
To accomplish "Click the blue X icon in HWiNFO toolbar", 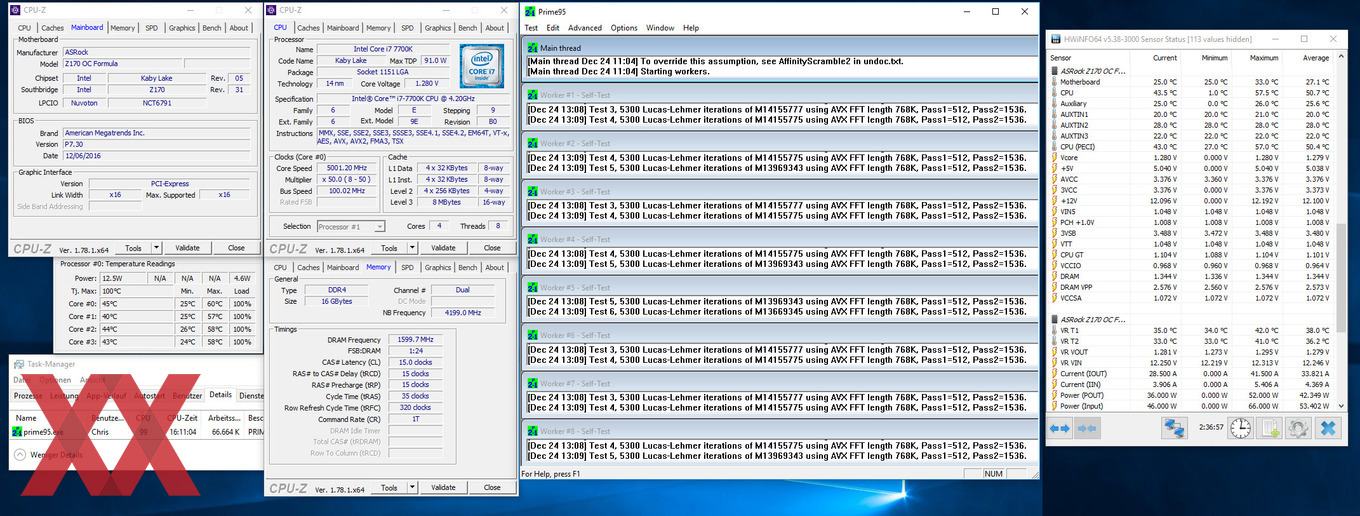I will (1328, 428).
